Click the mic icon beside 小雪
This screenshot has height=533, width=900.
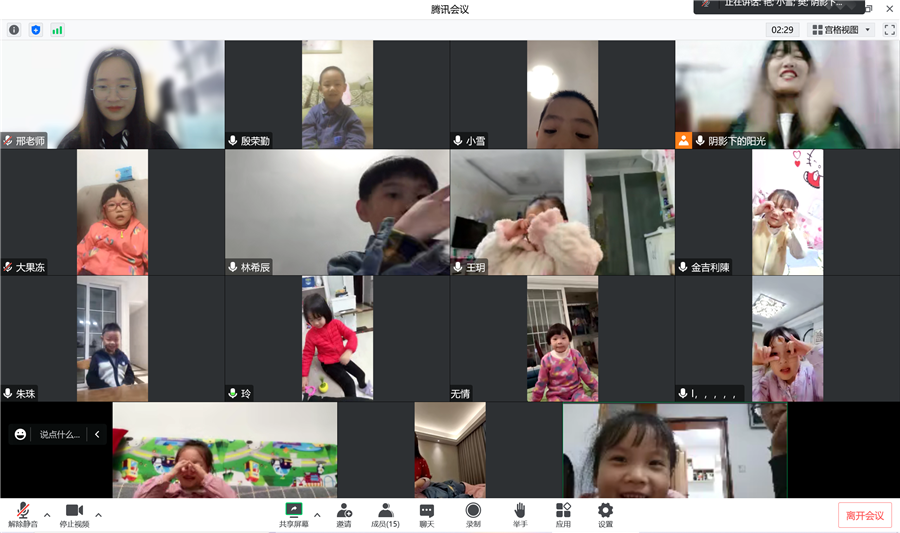[457, 141]
